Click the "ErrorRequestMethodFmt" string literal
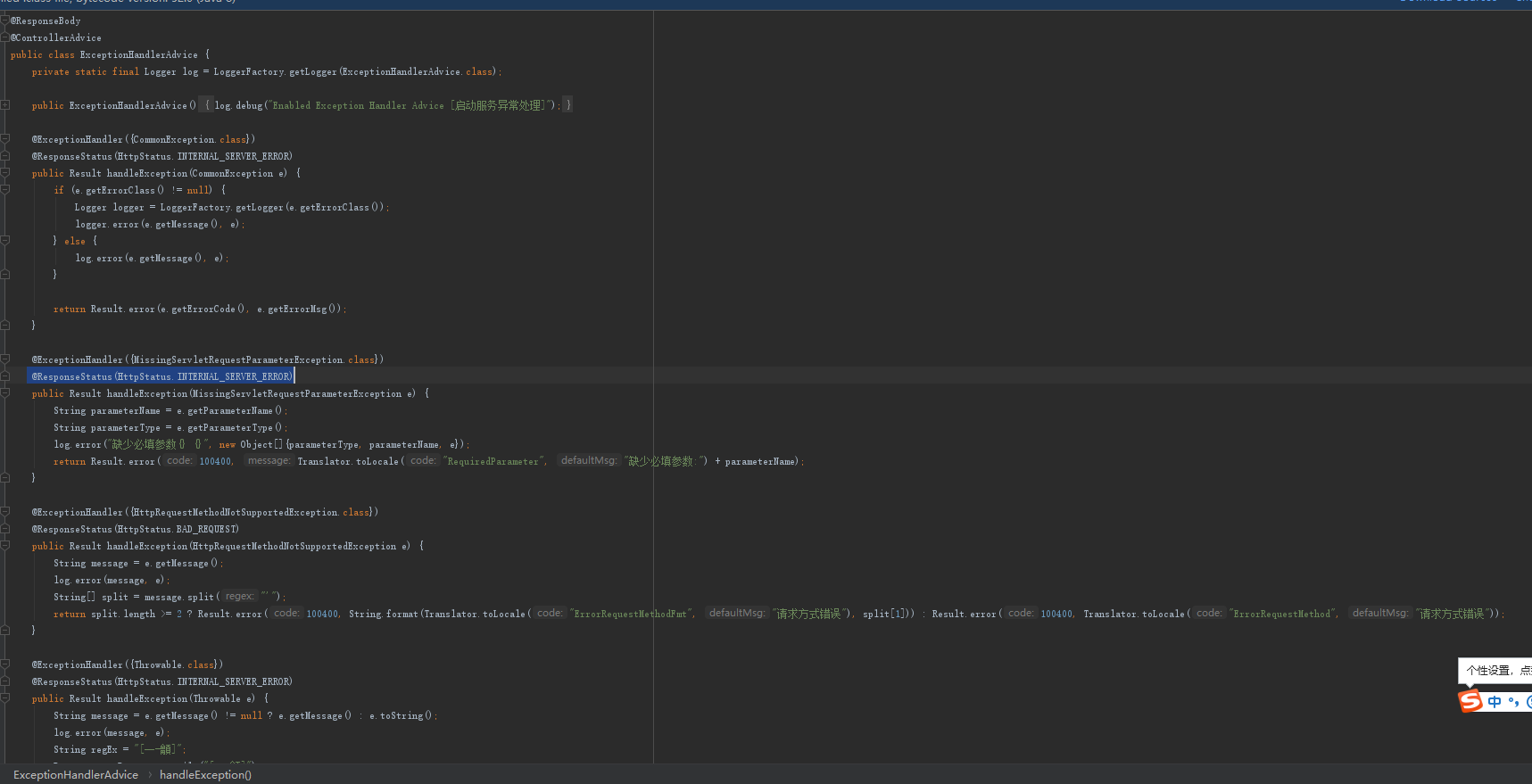The height and width of the screenshot is (784, 1532). pyautogui.click(x=632, y=614)
